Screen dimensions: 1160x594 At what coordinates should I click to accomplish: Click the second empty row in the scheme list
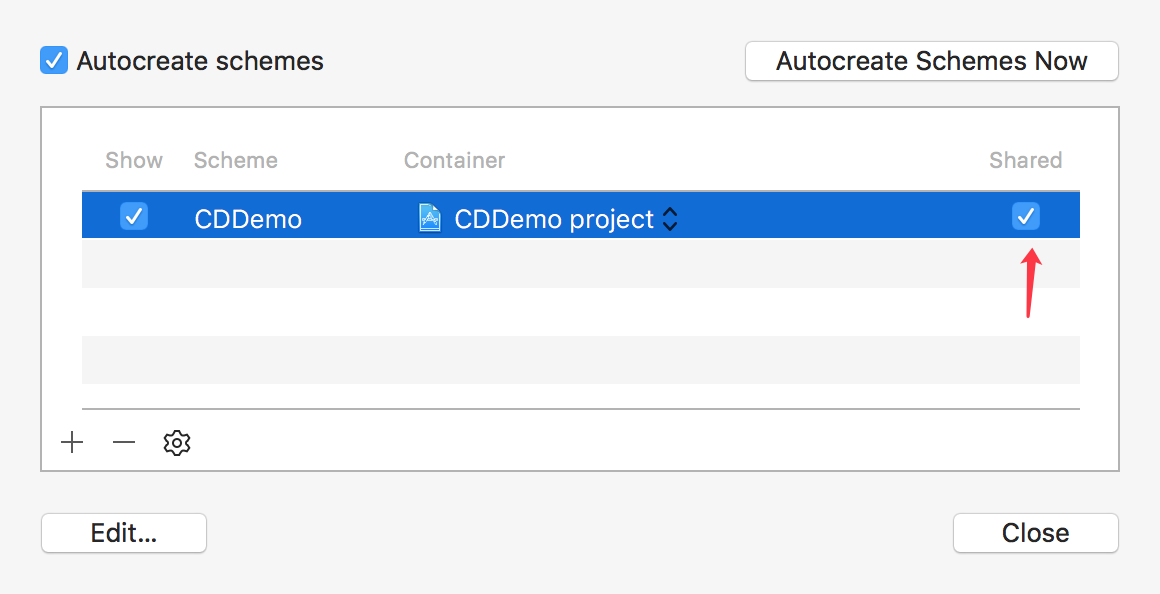(580, 312)
